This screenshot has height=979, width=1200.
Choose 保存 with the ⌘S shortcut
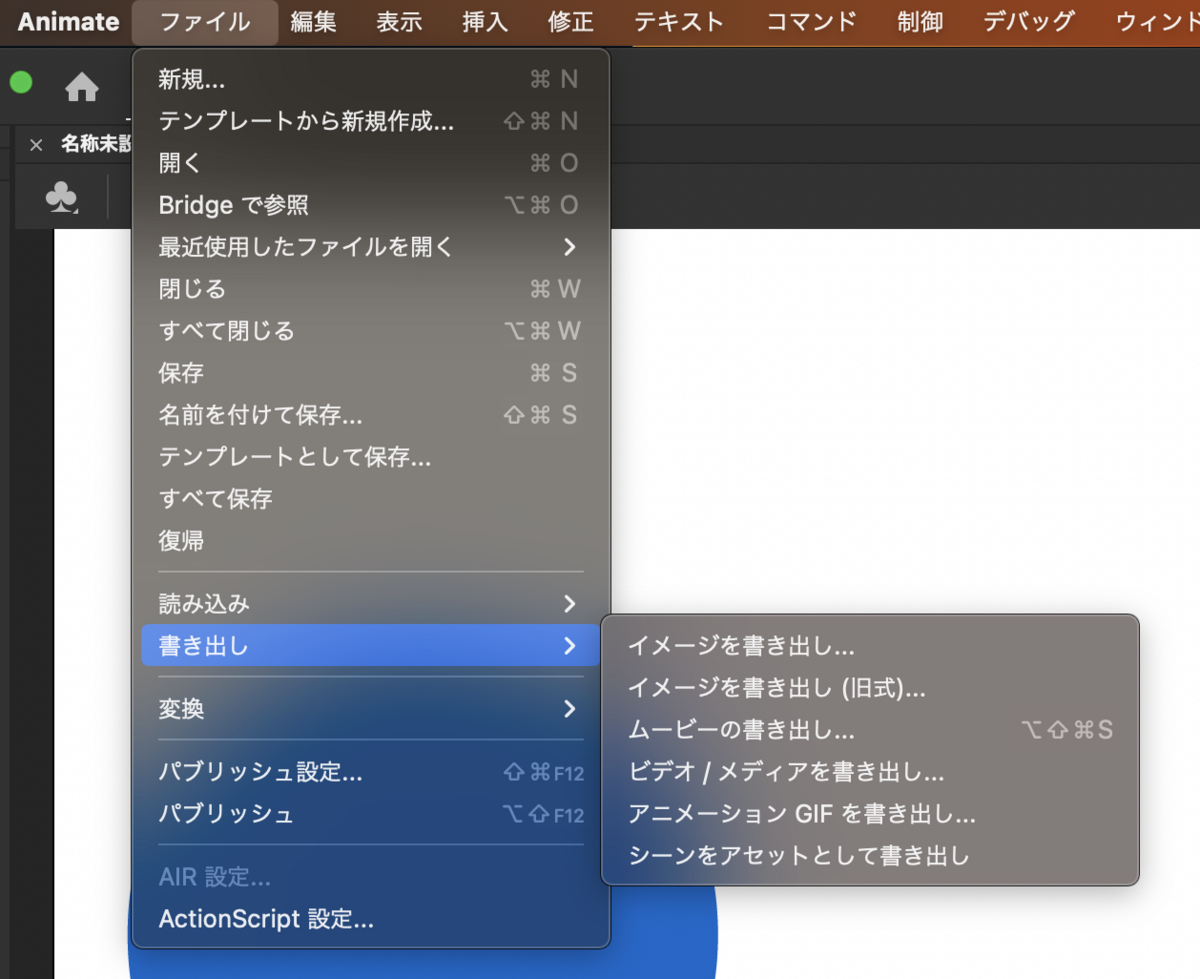point(371,373)
